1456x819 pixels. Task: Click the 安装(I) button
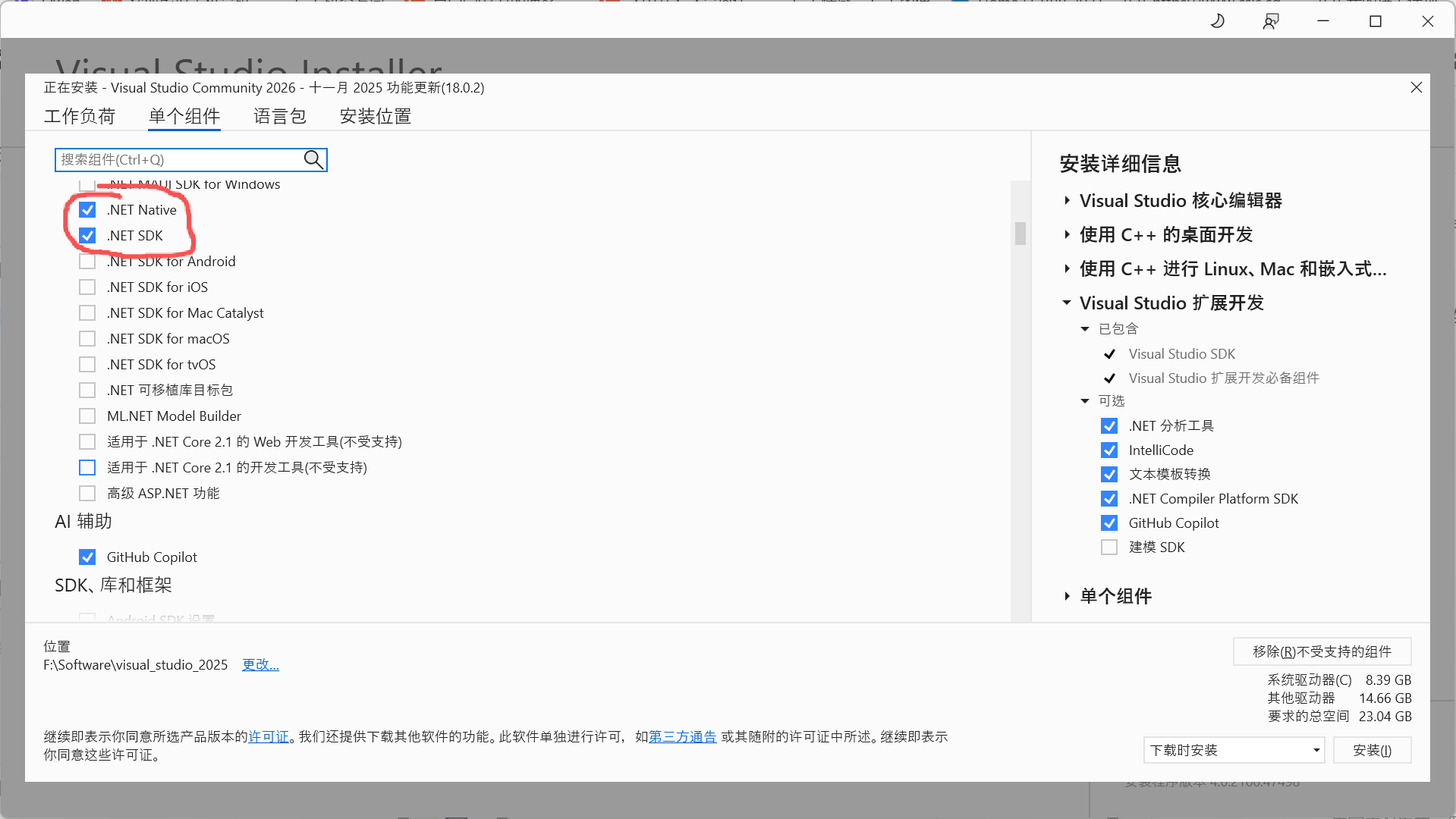(x=1372, y=750)
